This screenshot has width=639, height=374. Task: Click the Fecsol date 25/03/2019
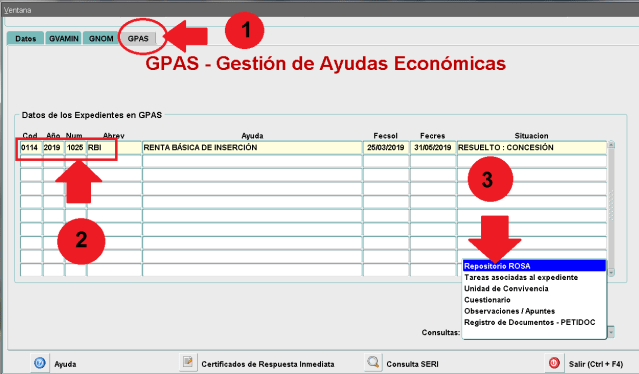click(386, 147)
